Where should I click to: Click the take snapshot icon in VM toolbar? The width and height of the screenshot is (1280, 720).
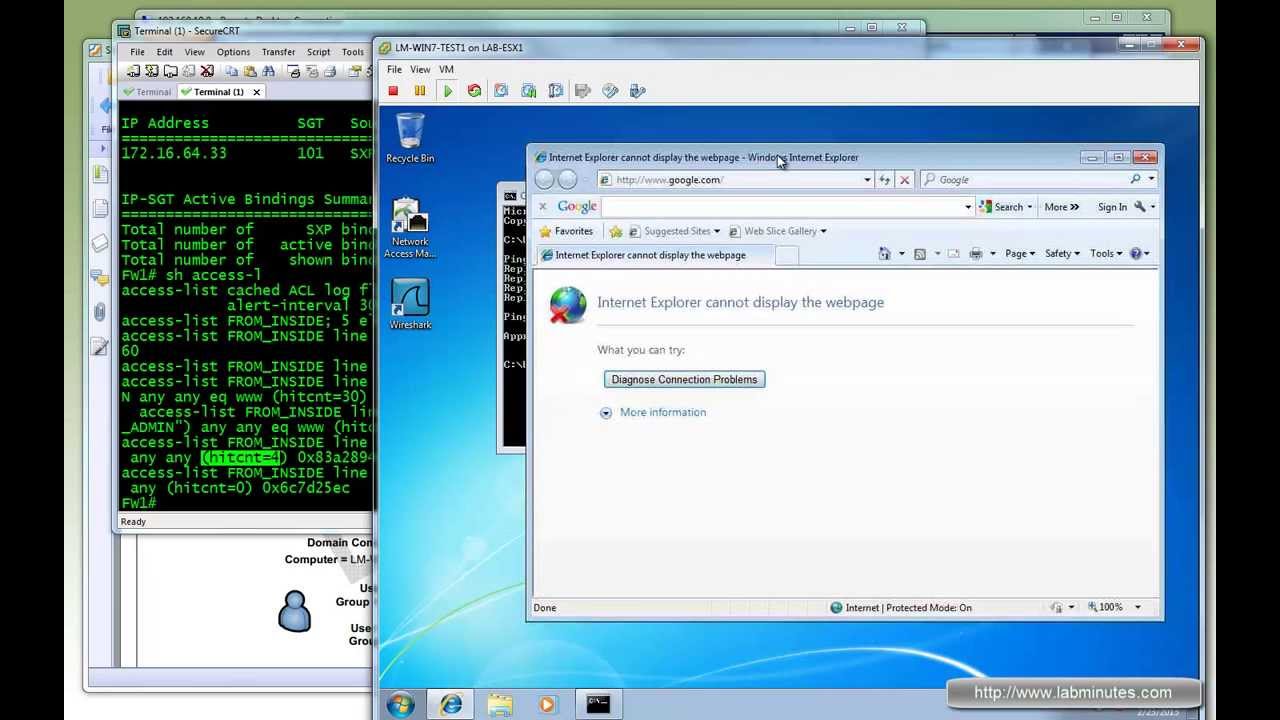click(501, 91)
